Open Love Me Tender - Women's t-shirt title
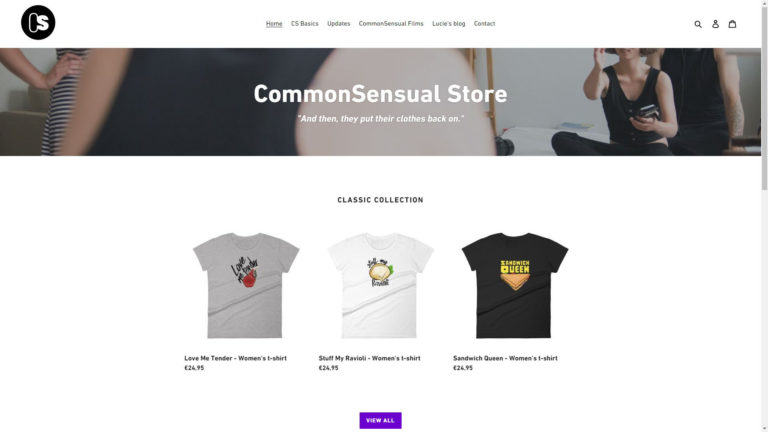Viewport: 768px width, 432px height. 236,358
